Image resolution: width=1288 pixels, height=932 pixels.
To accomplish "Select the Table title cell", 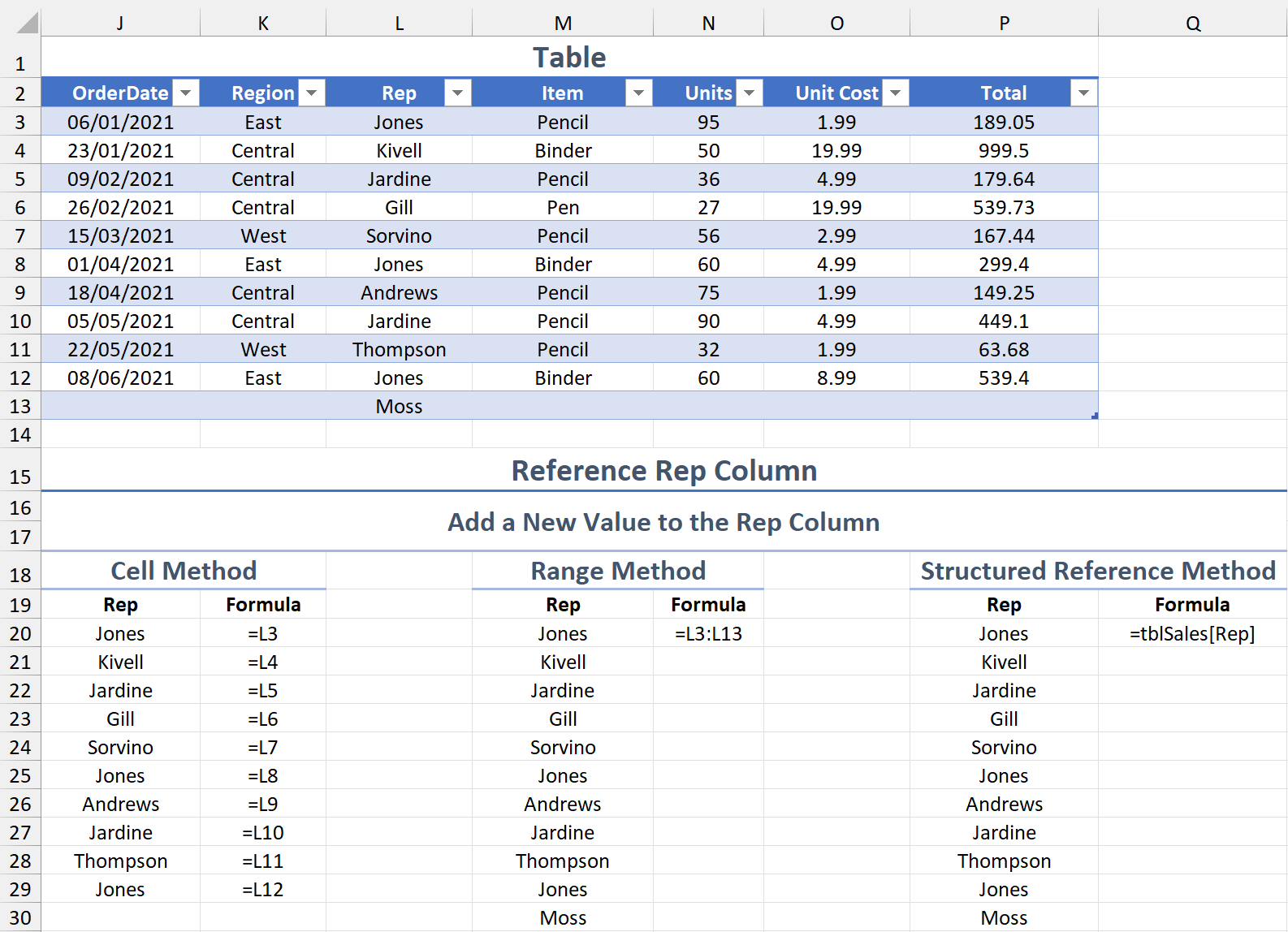I will click(x=569, y=58).
